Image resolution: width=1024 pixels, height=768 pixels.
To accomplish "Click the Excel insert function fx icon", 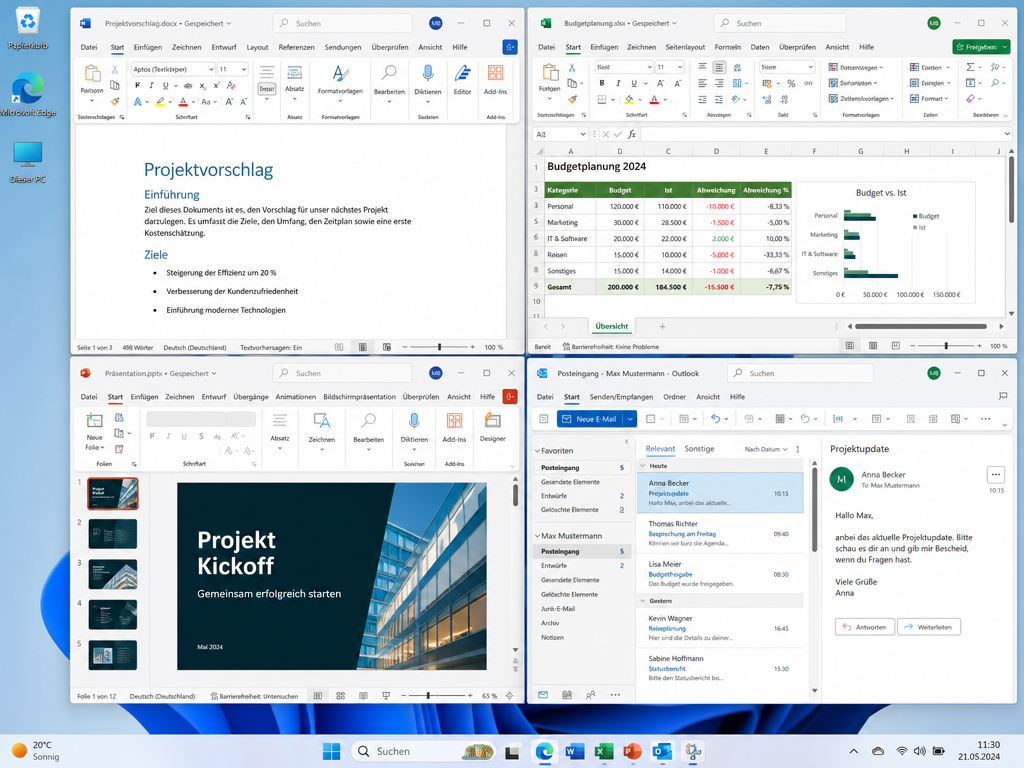I will pos(632,134).
